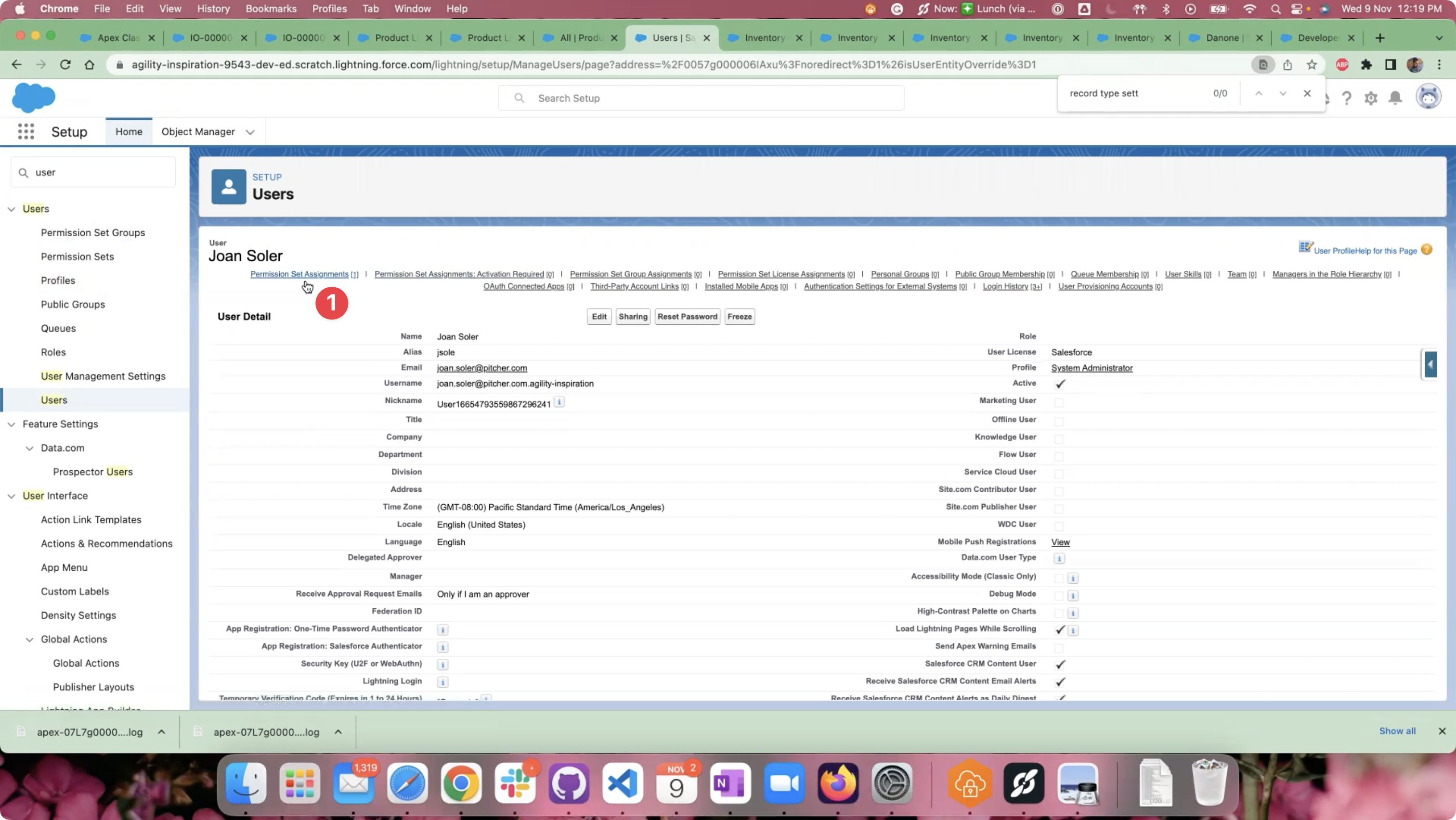The width and height of the screenshot is (1456, 820).
Task: Open the Bookmarks menu in the menu bar
Action: 271,9
